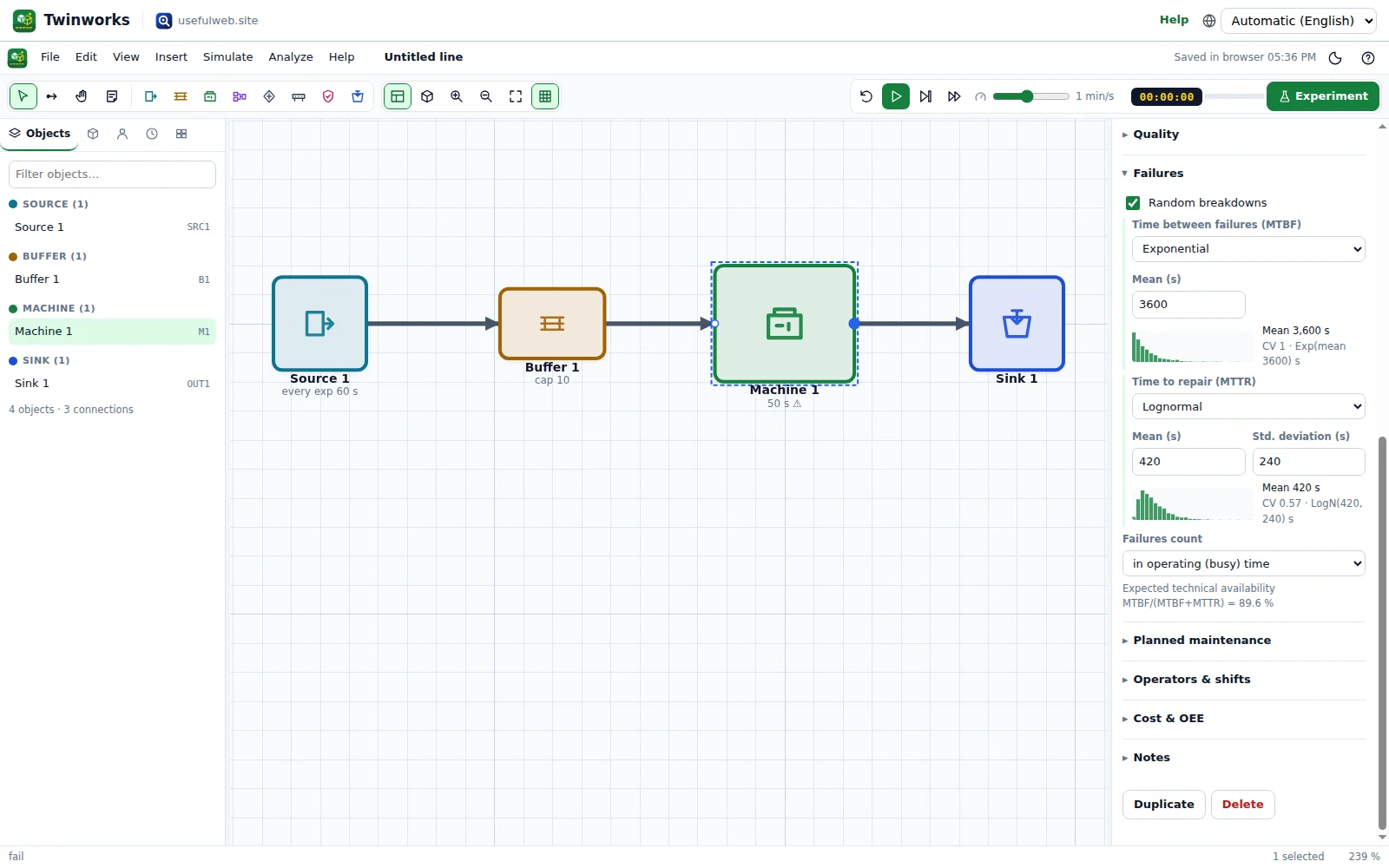The width and height of the screenshot is (1389, 868).
Task: Toggle dark mode moon icon
Action: pos(1335,58)
